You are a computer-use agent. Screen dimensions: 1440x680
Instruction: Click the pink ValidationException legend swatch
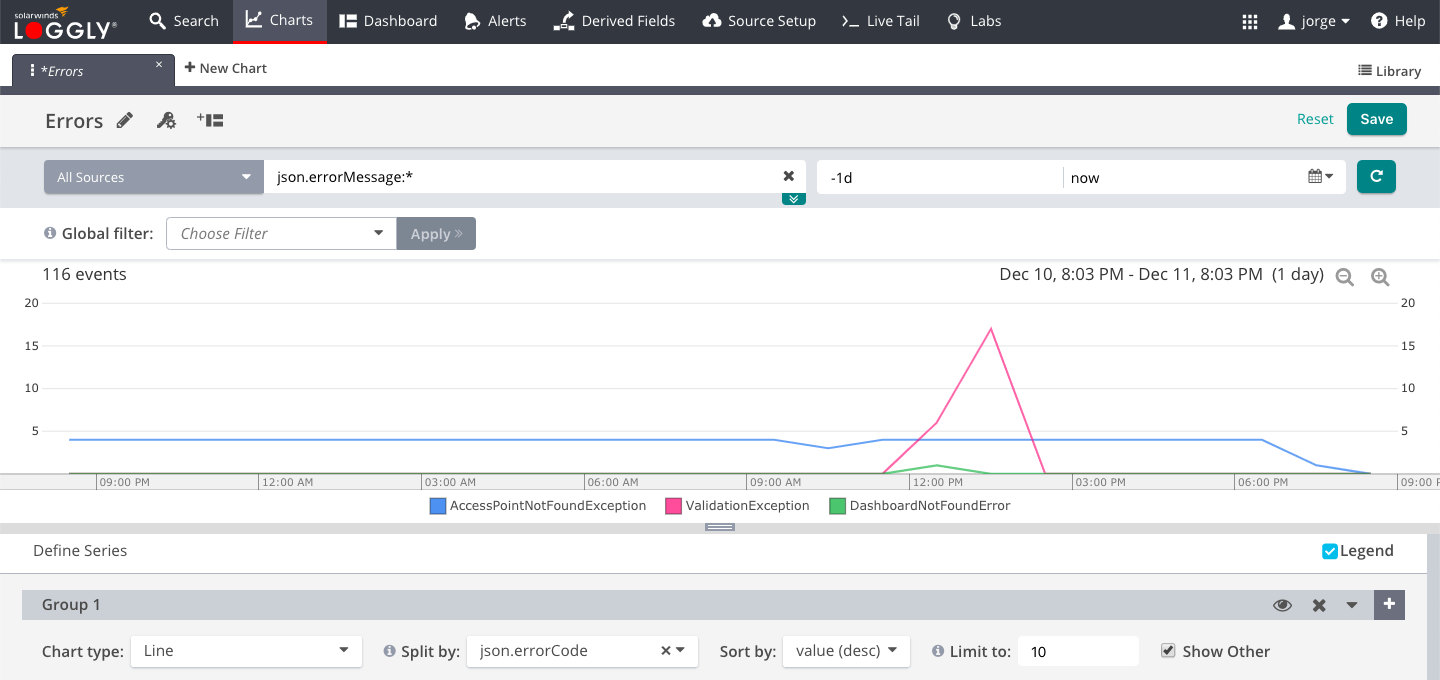(x=673, y=506)
